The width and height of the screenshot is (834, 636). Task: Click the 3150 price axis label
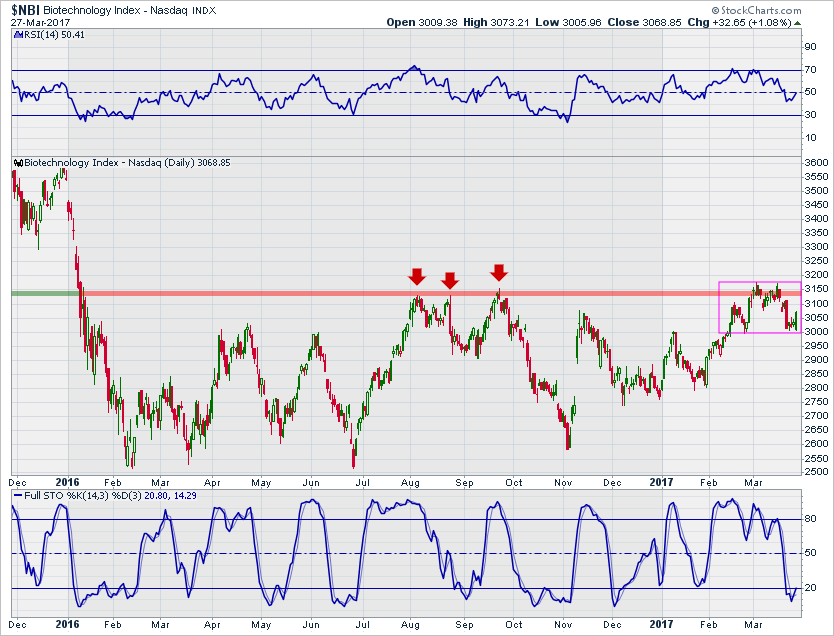[816, 289]
